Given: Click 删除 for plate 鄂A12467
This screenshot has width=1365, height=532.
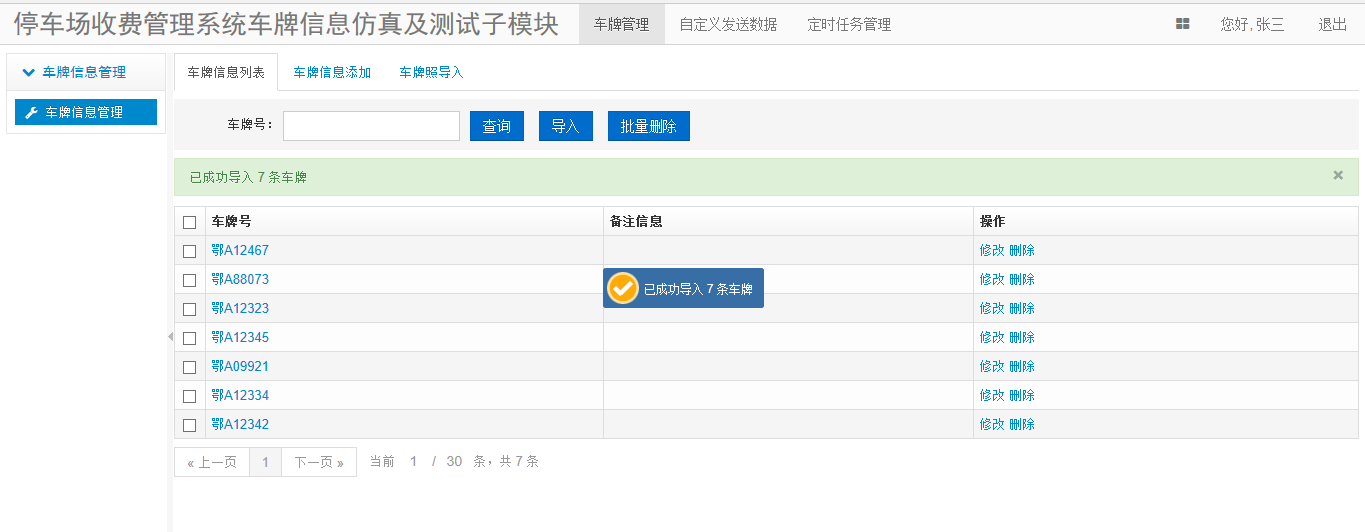Looking at the screenshot, I should pos(1022,250).
